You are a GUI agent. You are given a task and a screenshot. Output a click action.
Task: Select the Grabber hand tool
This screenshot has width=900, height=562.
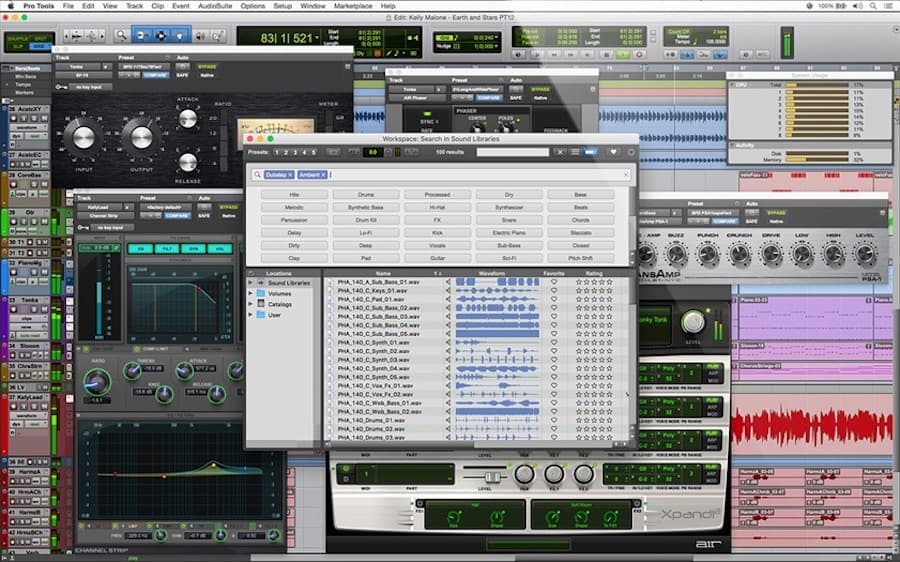pyautogui.click(x=180, y=36)
